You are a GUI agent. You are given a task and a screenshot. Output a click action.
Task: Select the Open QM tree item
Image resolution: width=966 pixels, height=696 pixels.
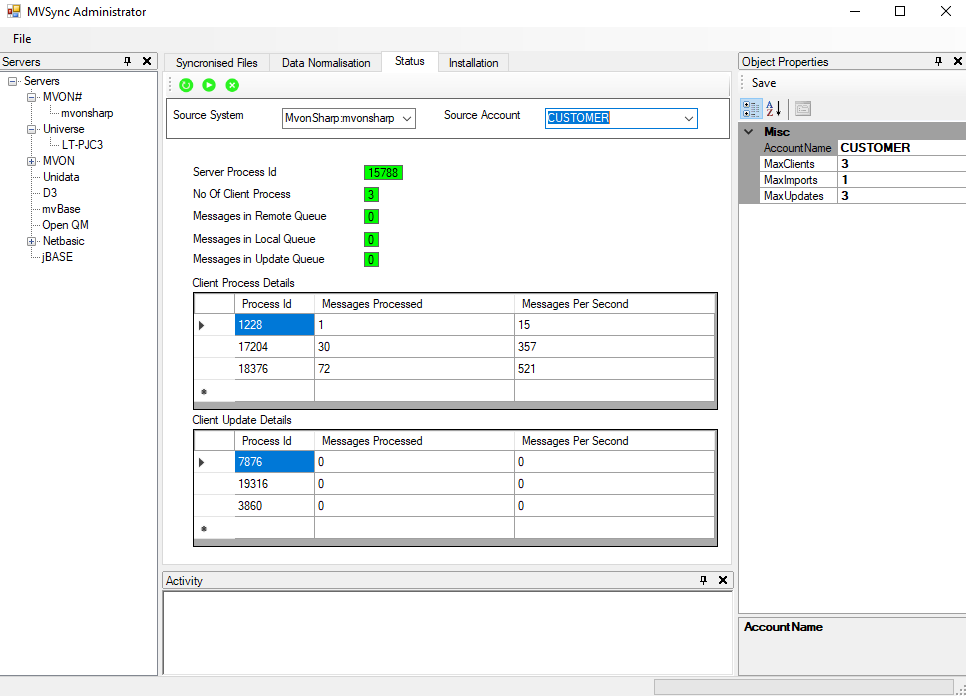[x=65, y=225]
